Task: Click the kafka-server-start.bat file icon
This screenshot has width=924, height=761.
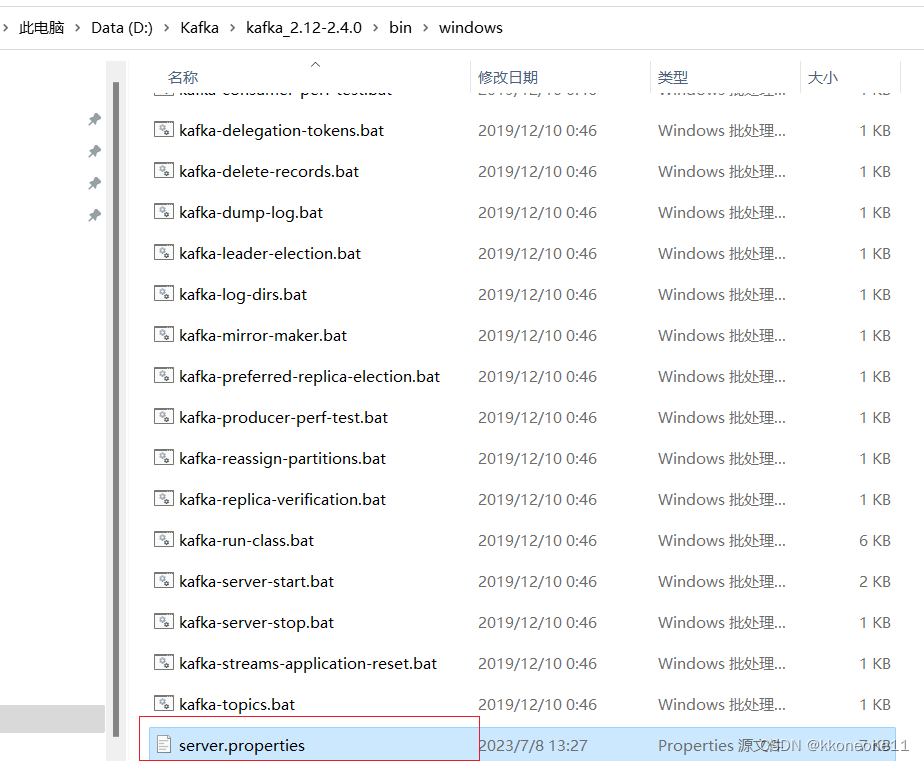Action: pyautogui.click(x=164, y=581)
